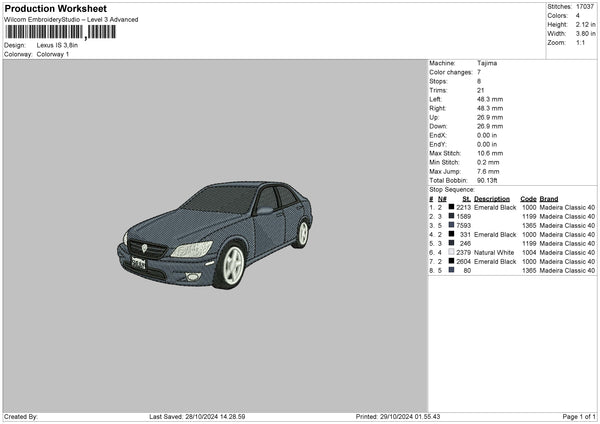Click the Natural White color swatch

[x=452, y=252]
